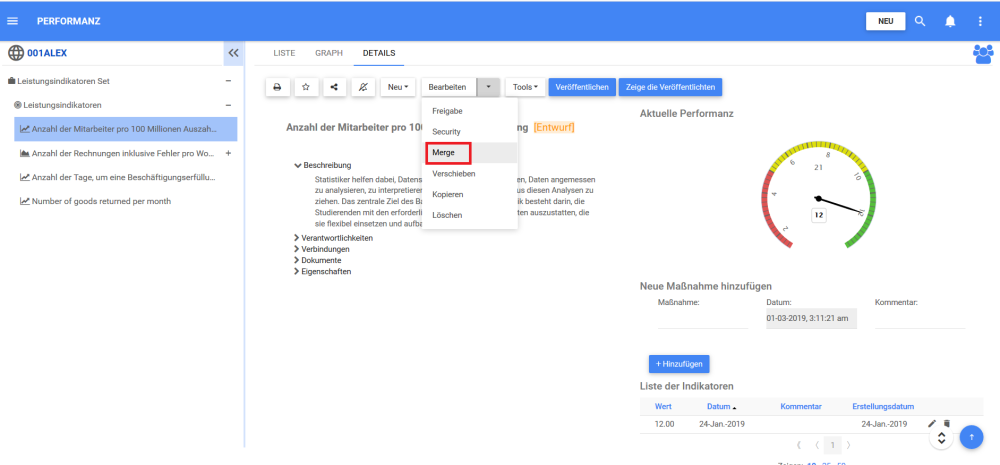Click the [Entwurf] status label
The image size is (1000, 465).
(x=554, y=128)
